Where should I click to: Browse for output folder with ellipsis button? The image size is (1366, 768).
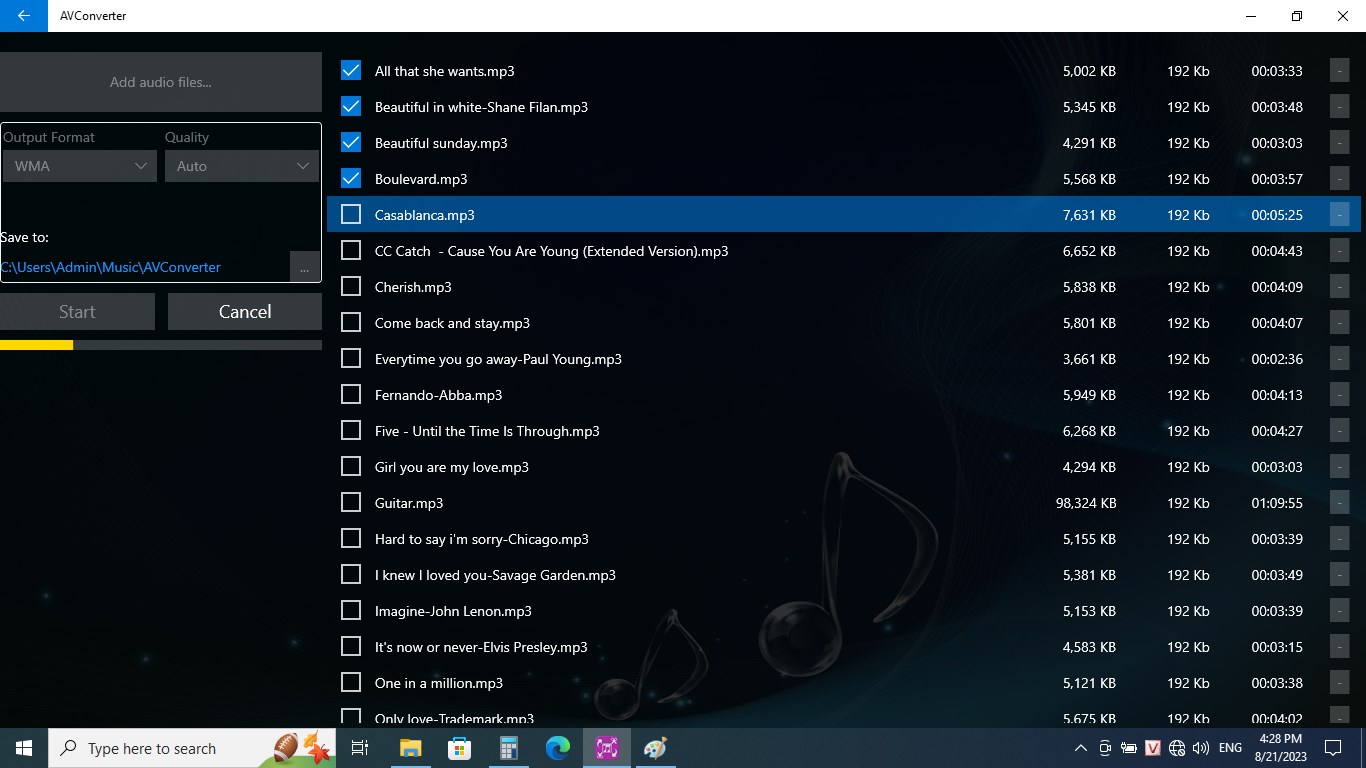(x=305, y=267)
